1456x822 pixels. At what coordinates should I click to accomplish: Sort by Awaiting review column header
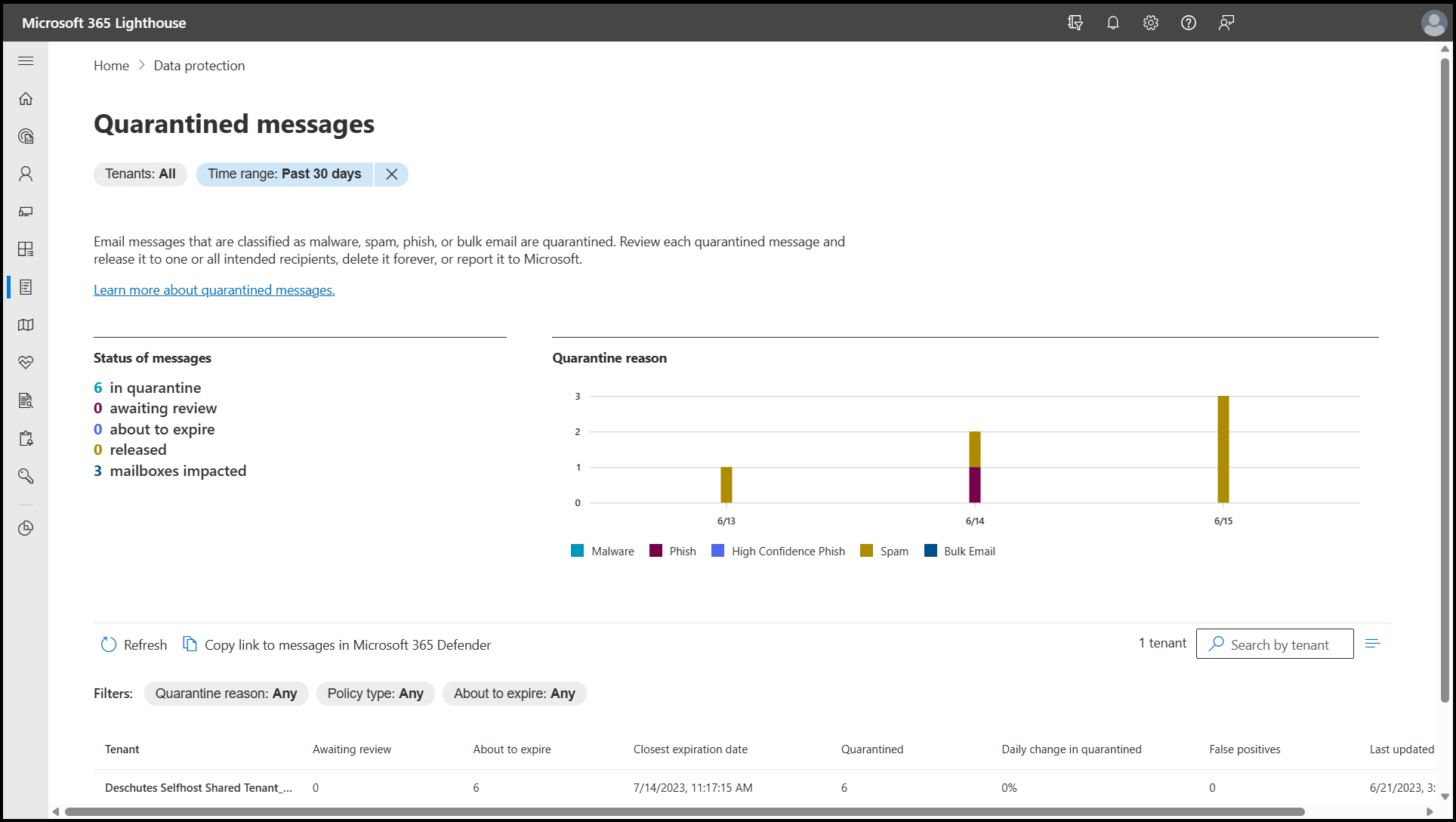[x=352, y=749]
